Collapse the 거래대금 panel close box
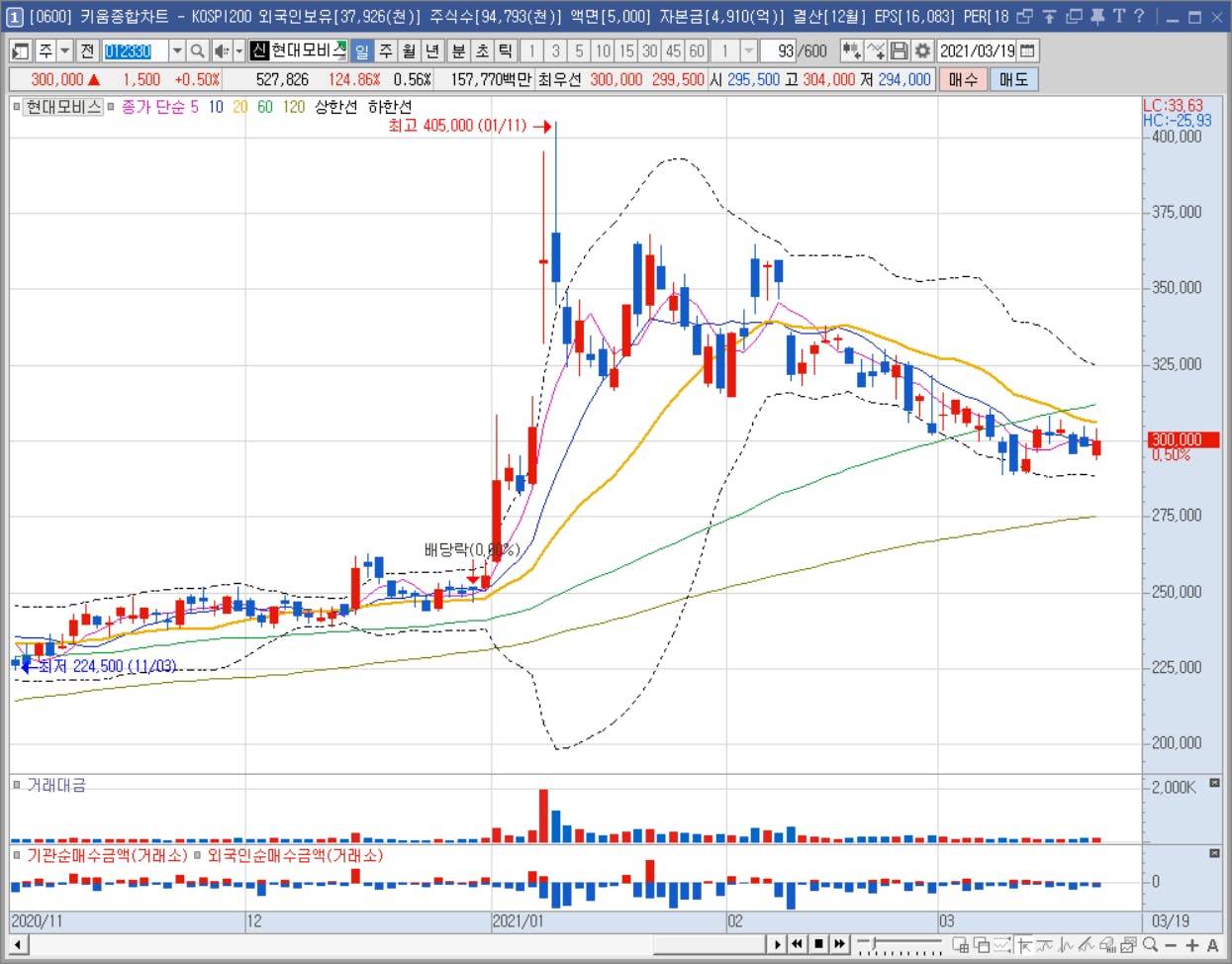The height and width of the screenshot is (964, 1232). click(x=1214, y=783)
